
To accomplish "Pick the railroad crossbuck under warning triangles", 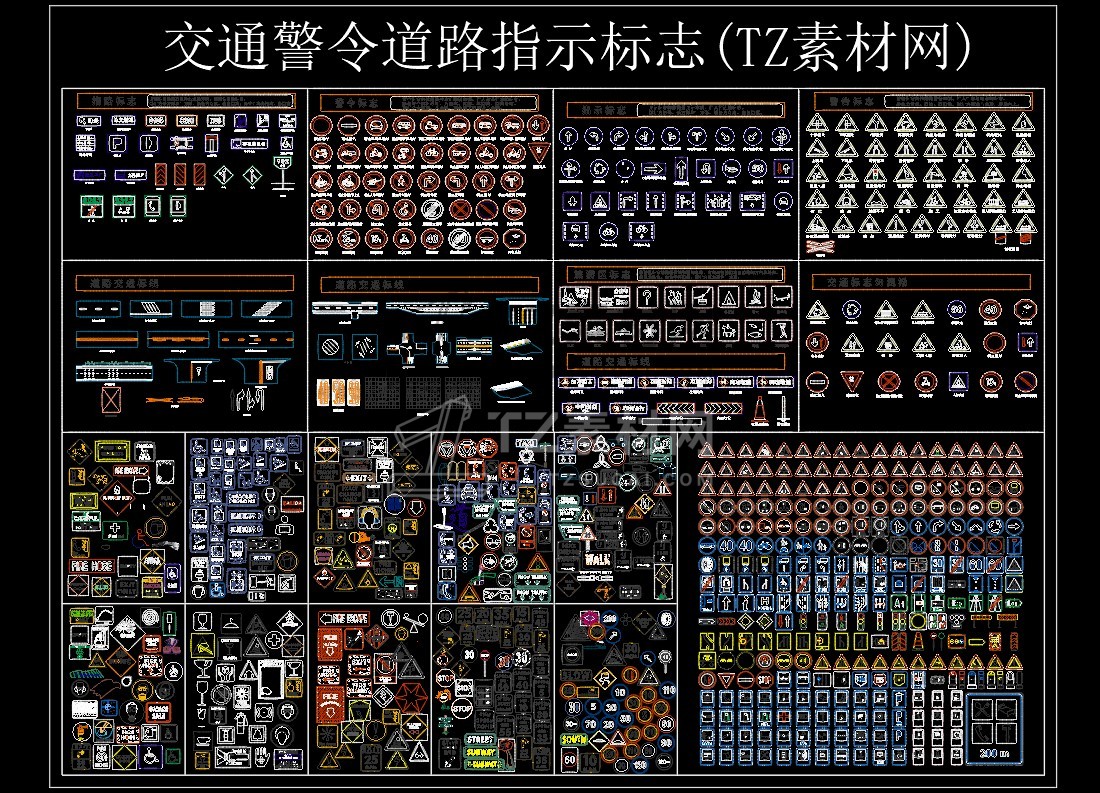I will tap(819, 247).
